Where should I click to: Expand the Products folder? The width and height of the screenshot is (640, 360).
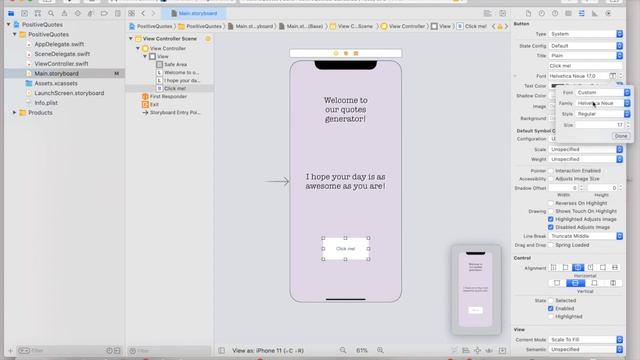coord(14,113)
